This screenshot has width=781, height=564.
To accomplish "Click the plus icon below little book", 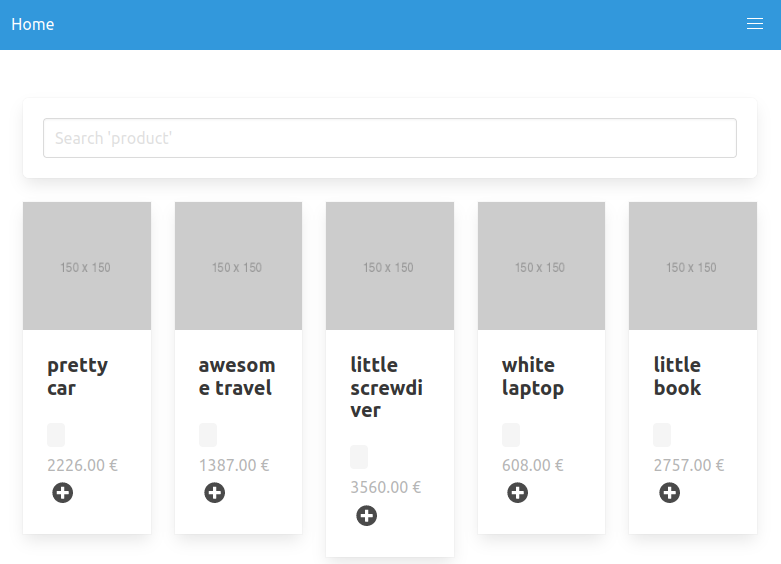I will [x=670, y=492].
